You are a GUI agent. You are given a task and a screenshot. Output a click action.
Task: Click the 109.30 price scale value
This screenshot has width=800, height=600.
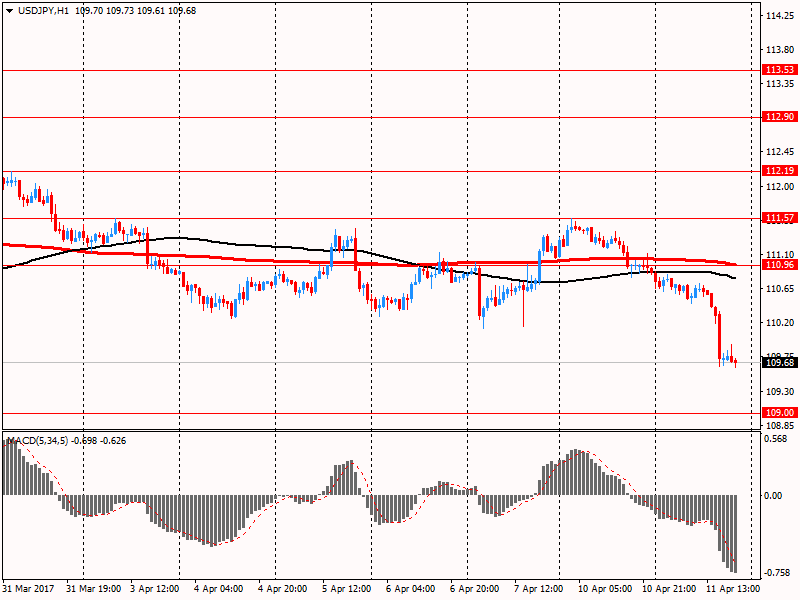pyautogui.click(x=780, y=391)
